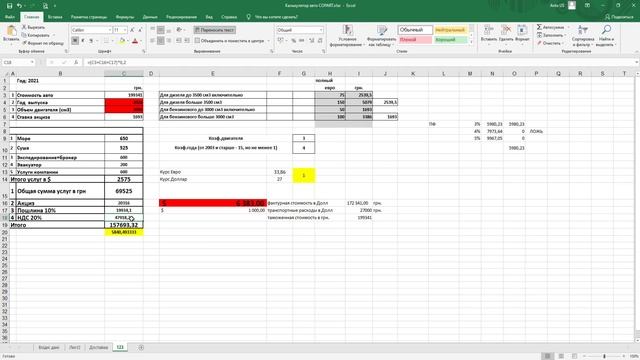Click 'Что вы хотите сделать?' search box
Screen dimensions: 640x360
point(276,17)
